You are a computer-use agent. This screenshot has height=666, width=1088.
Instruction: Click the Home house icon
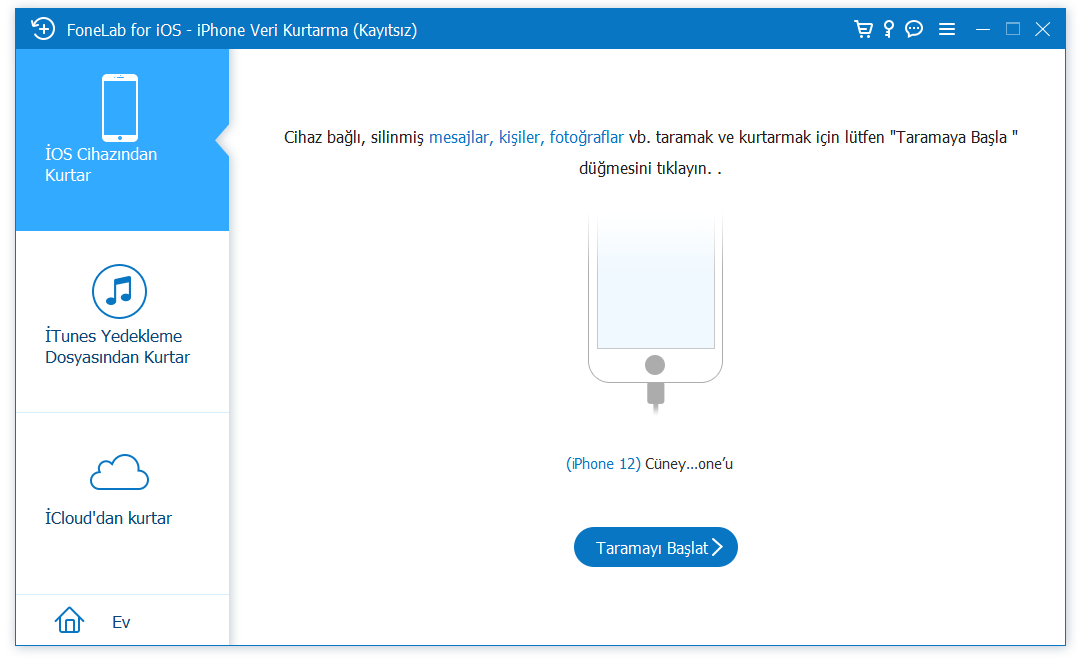tap(69, 621)
